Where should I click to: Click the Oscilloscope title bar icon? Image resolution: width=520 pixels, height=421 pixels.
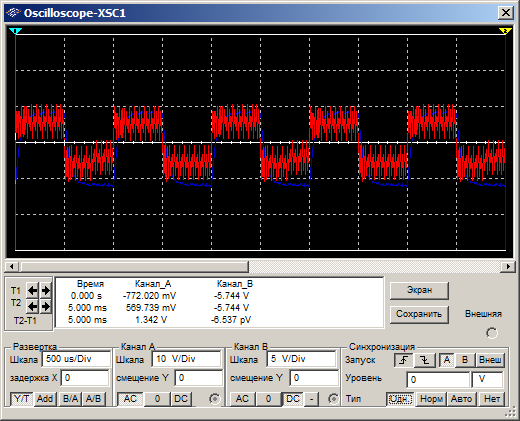click(x=13, y=13)
